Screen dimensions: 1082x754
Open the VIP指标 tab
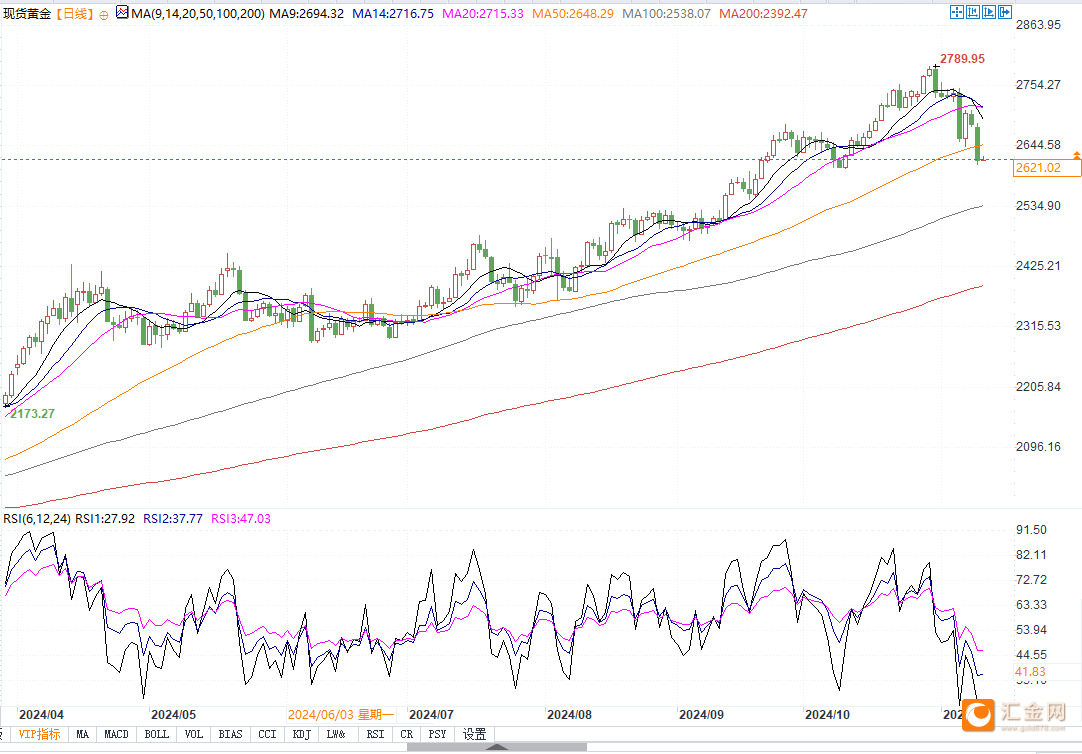coord(39,734)
